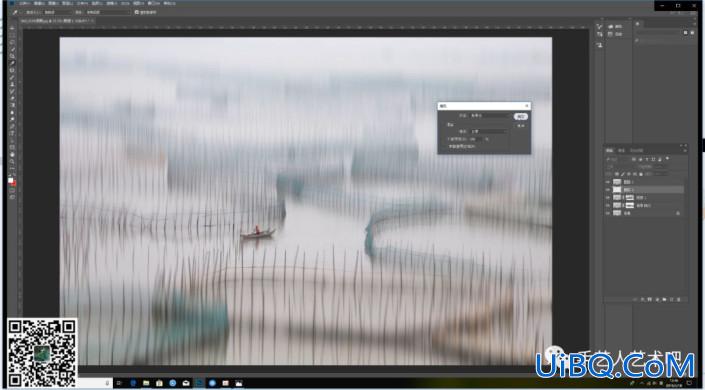Viewport: 705px width, 390px height.
Task: Select the Zoom tool in the toolbox
Action: coord(13,162)
